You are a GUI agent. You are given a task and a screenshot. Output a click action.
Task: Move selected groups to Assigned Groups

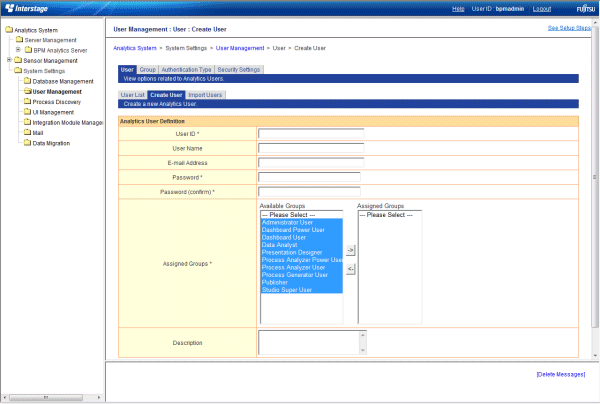351,250
